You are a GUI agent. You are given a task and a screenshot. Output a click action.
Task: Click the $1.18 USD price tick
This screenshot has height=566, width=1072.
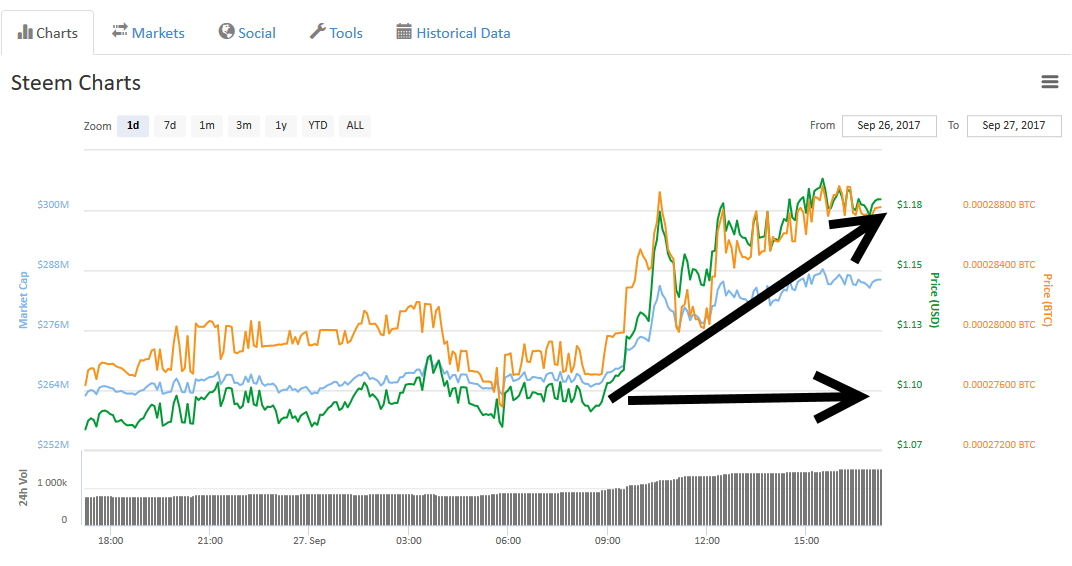(x=909, y=204)
